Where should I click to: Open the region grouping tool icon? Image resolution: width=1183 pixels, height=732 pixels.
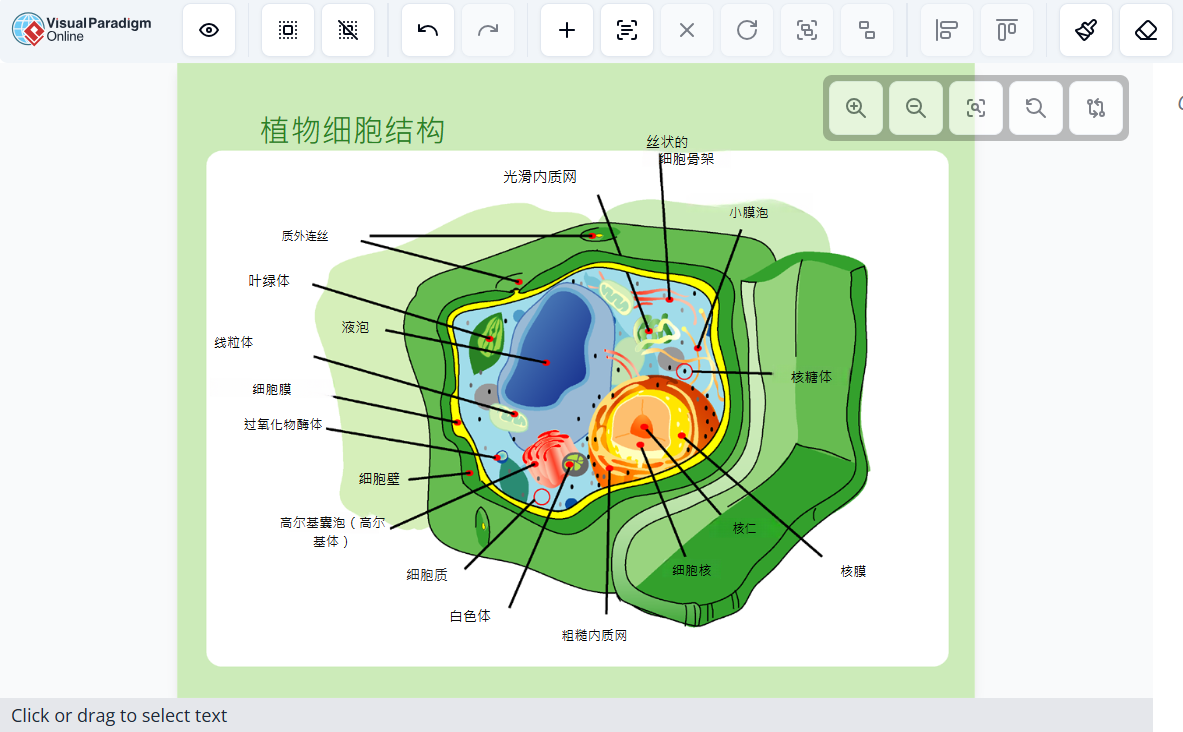coord(867,30)
